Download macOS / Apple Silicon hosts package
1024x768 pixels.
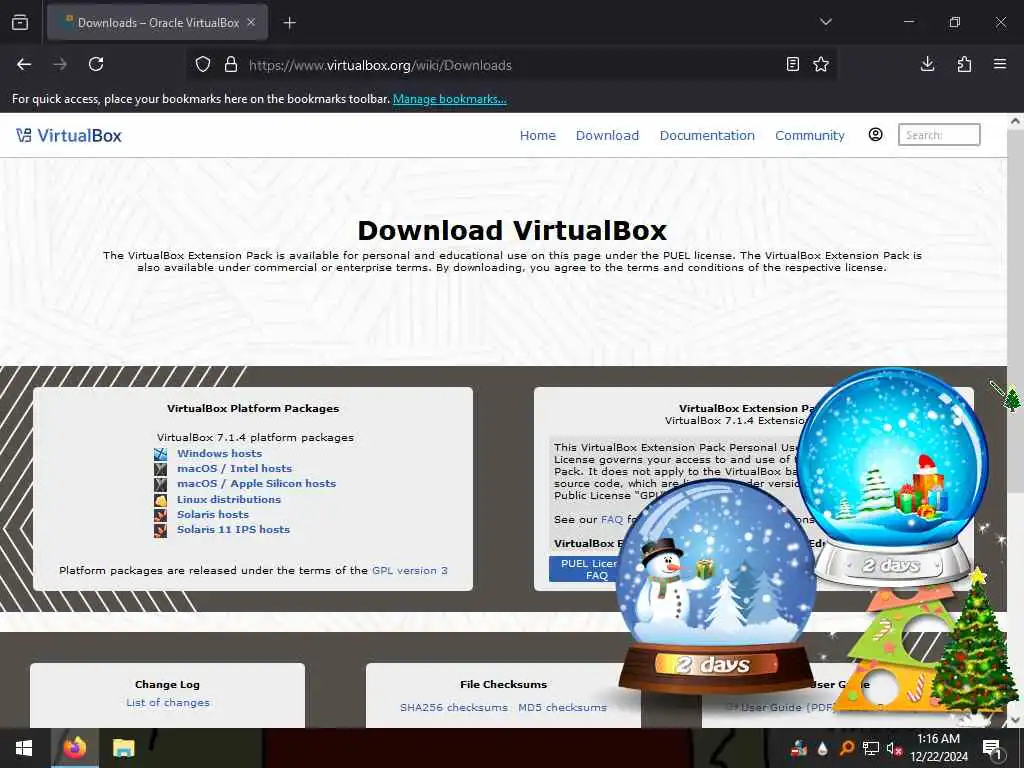coord(257,483)
